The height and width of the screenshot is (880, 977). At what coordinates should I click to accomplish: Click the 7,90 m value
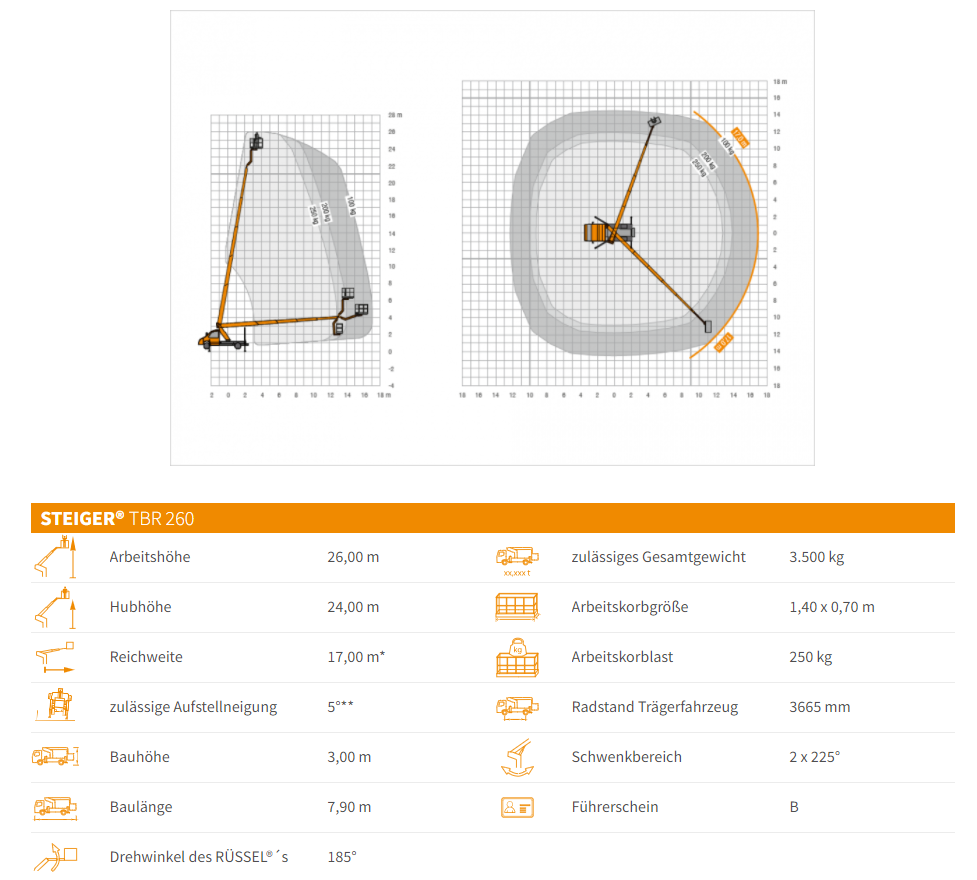click(350, 807)
